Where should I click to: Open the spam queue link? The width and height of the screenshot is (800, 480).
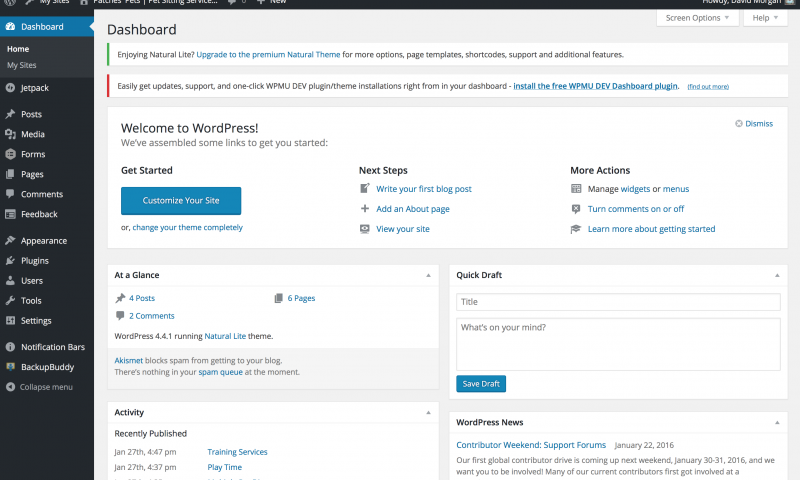click(220, 372)
